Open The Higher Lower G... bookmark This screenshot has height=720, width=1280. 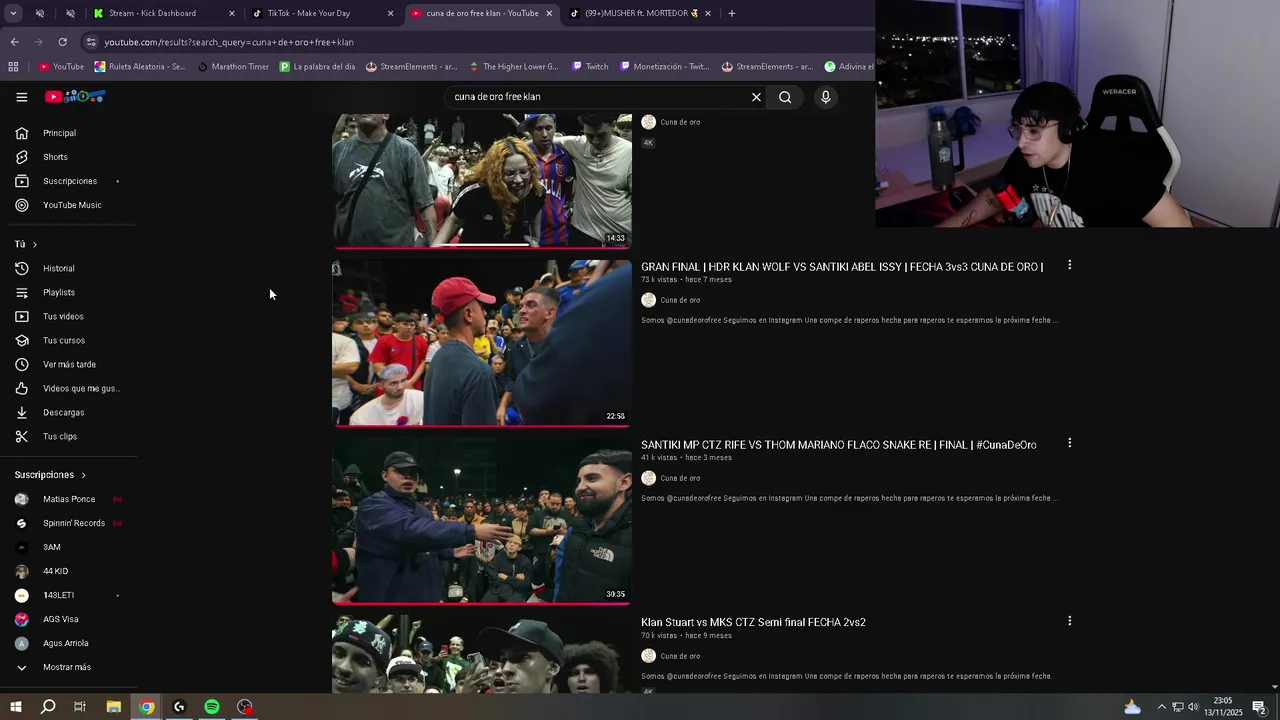click(x=513, y=67)
